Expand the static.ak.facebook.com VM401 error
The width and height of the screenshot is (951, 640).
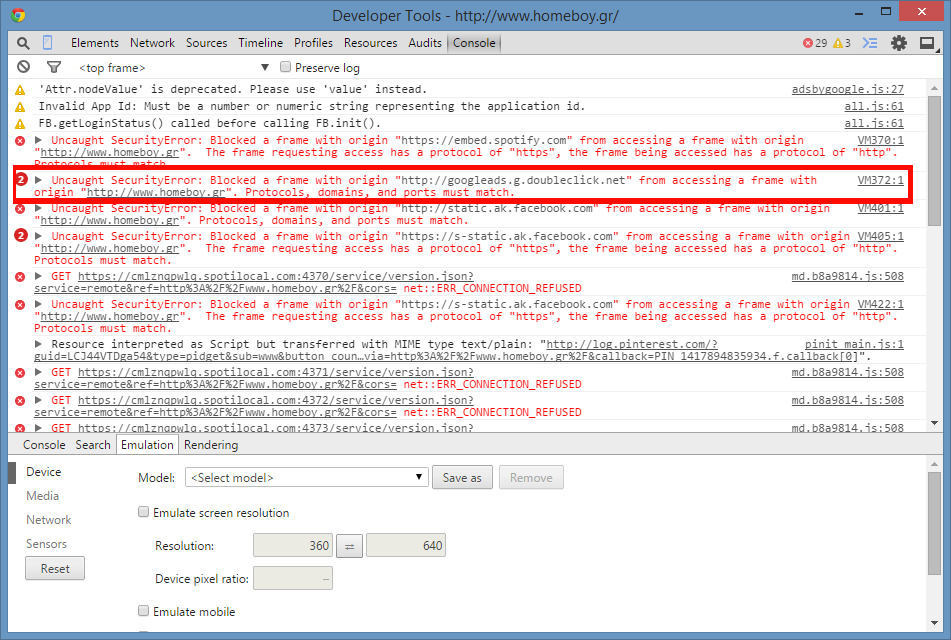click(39, 208)
